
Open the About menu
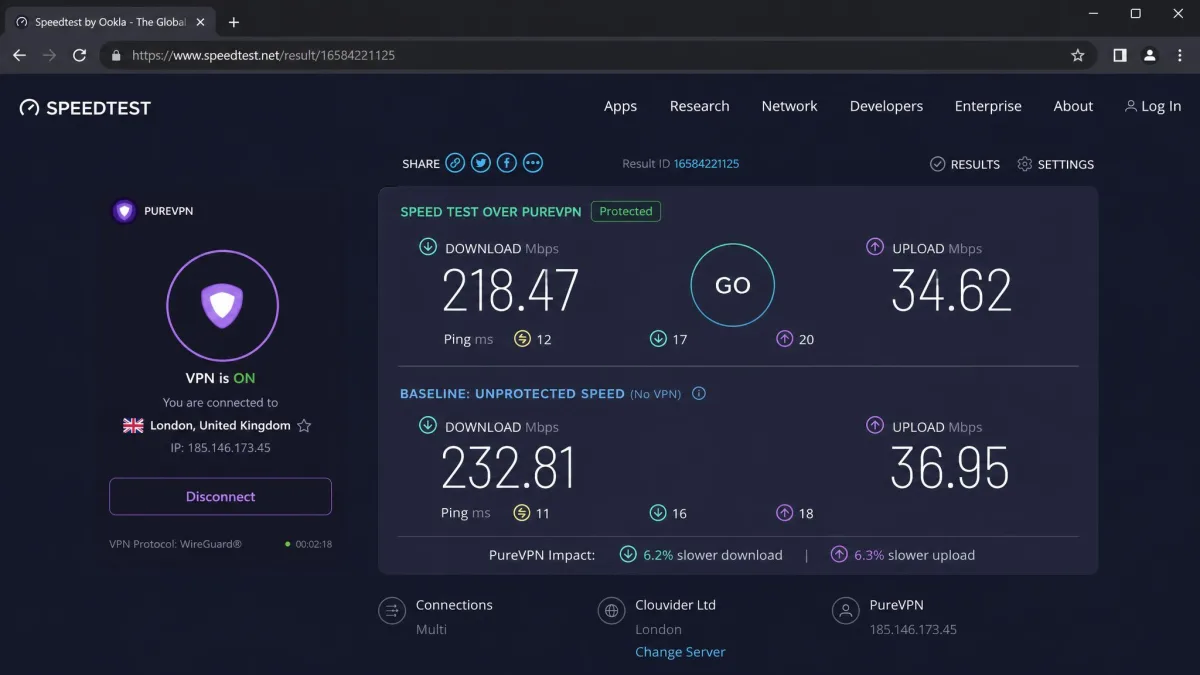click(1073, 106)
